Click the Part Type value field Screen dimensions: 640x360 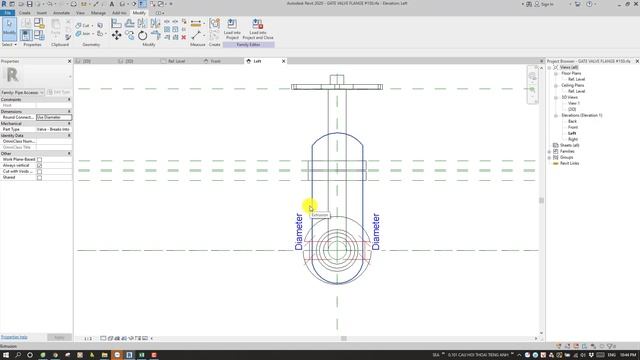pos(54,129)
